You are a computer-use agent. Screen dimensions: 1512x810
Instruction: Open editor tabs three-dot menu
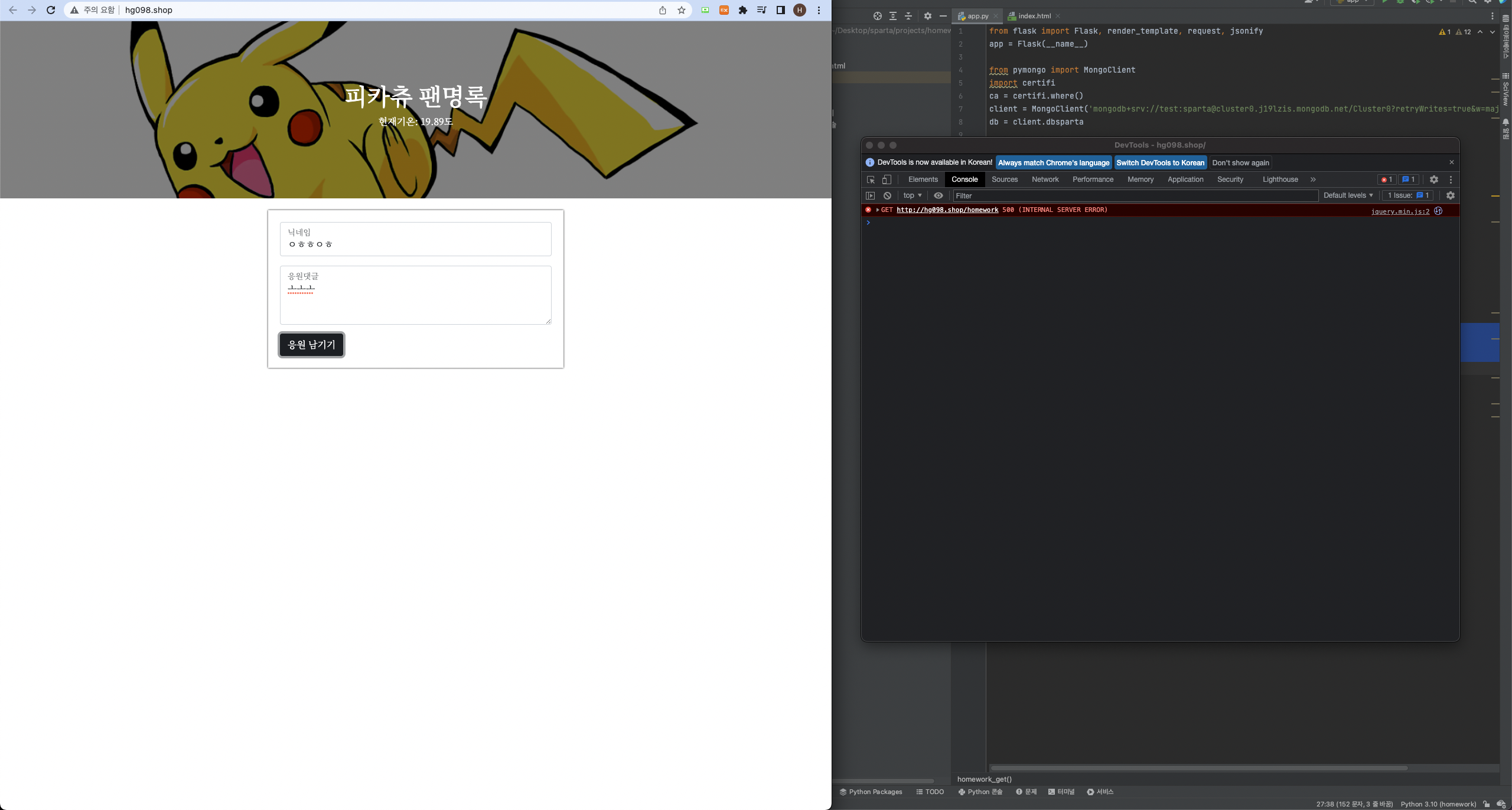(x=1493, y=16)
